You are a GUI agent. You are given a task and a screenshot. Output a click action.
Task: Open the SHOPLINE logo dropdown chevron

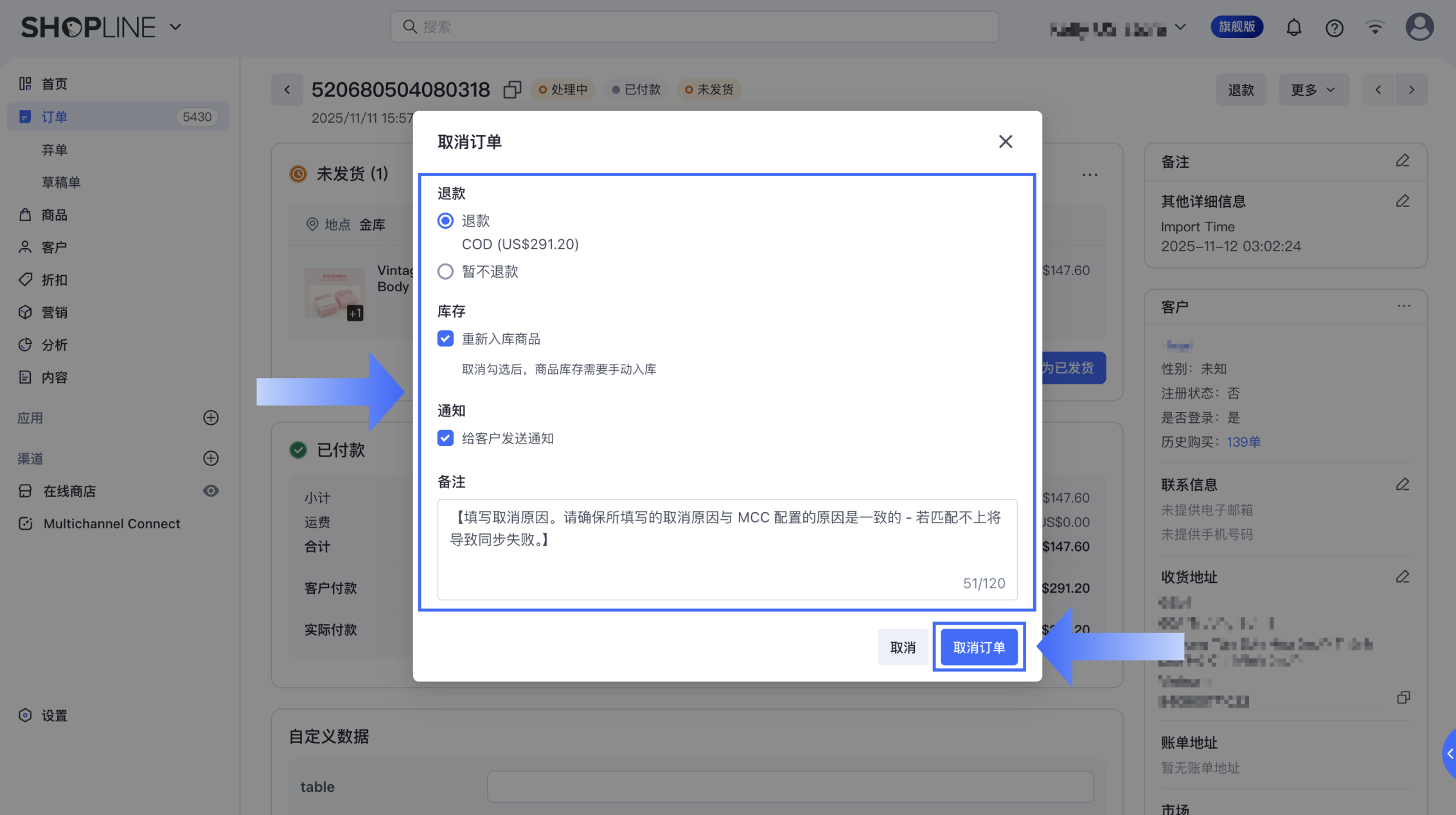click(x=175, y=28)
